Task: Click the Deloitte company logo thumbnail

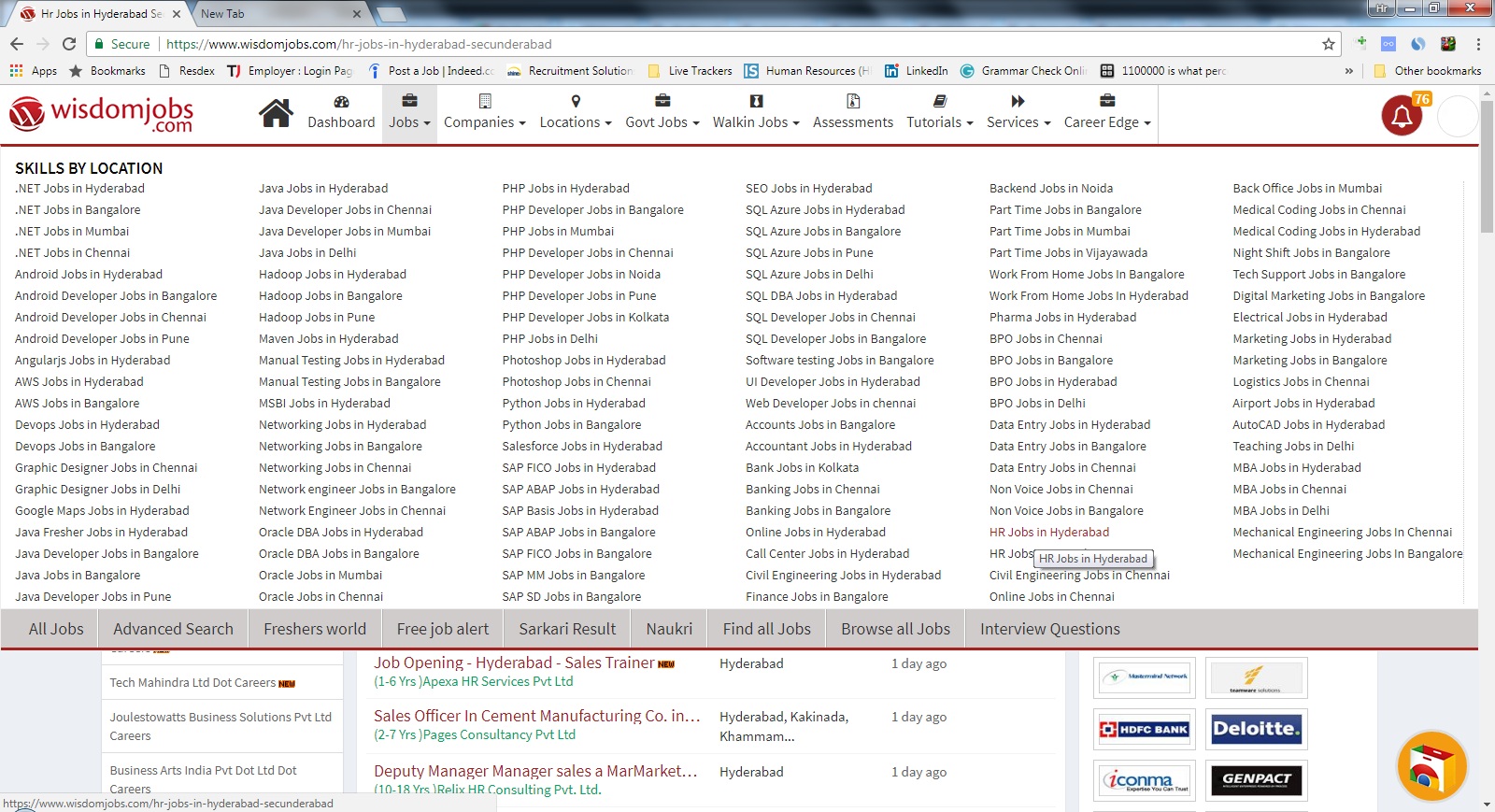Action: coord(1256,729)
